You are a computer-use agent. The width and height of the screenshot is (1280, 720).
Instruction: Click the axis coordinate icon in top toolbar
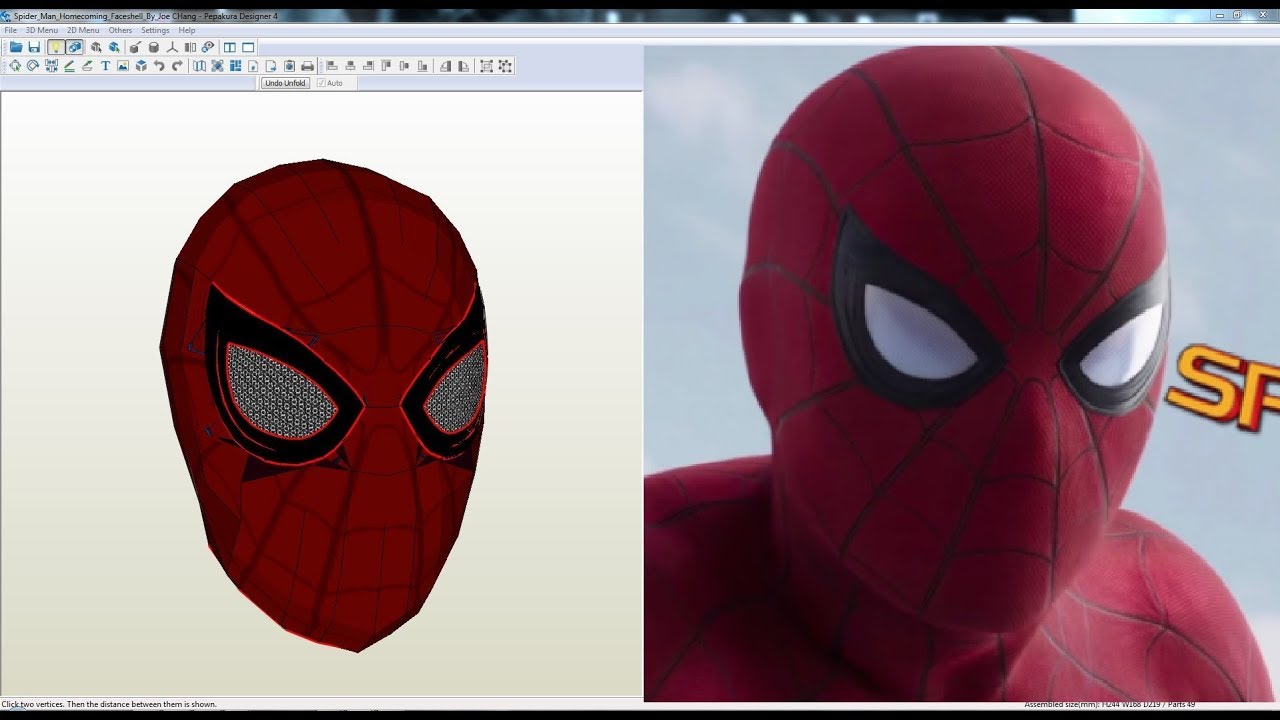[x=173, y=47]
